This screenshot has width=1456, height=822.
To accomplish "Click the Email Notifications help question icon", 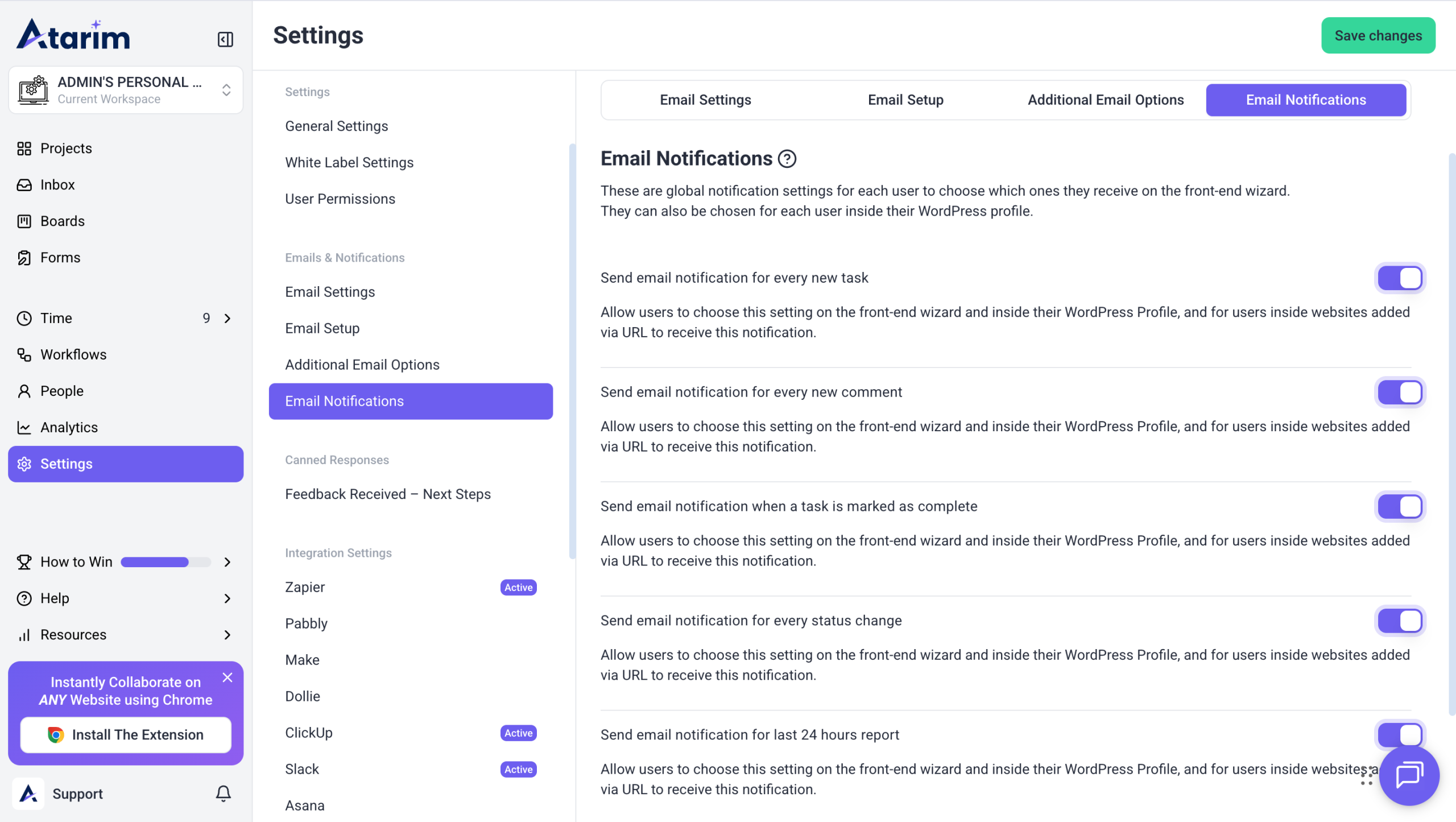I will point(787,159).
